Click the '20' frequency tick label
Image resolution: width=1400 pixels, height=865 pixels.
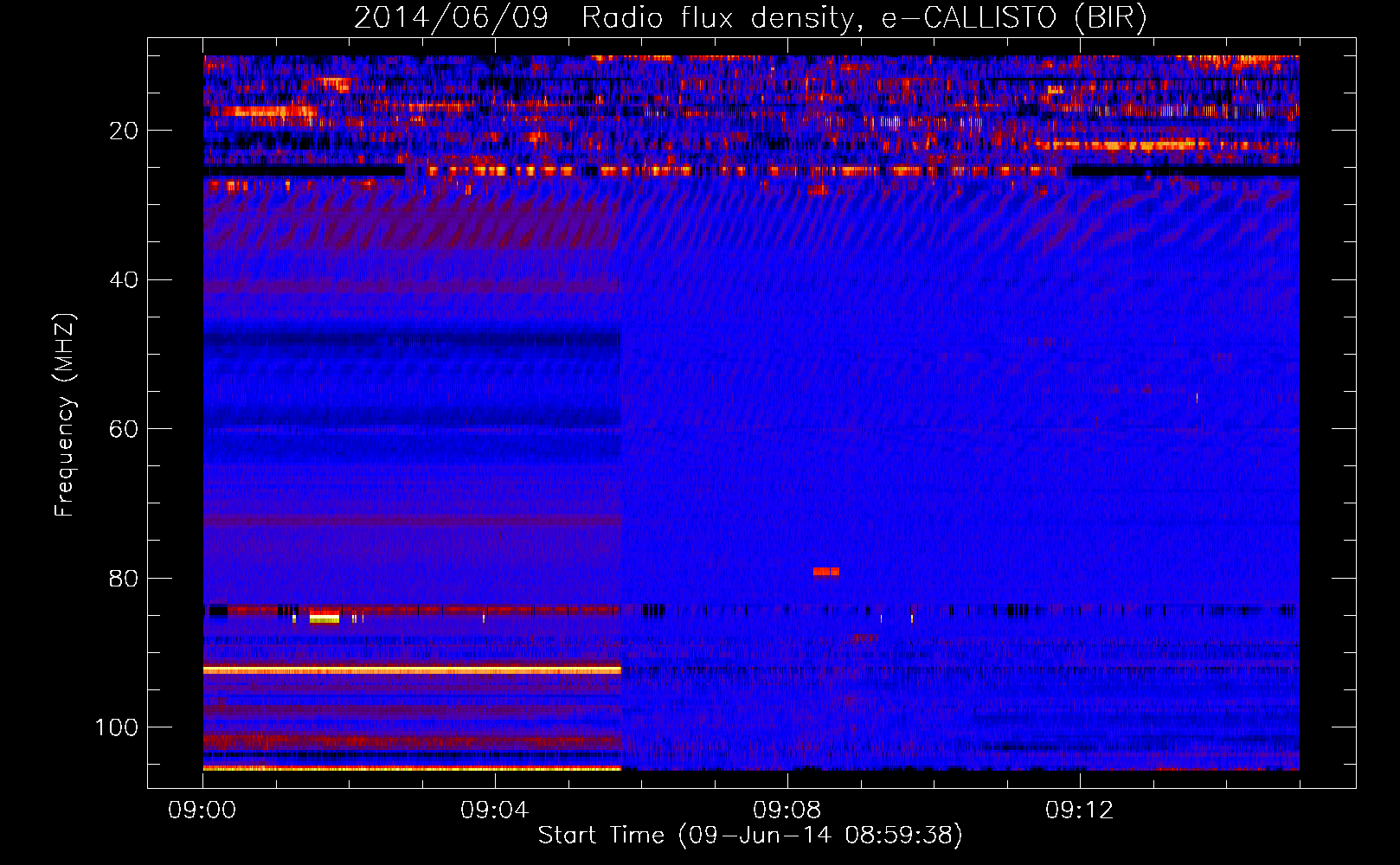(x=124, y=131)
